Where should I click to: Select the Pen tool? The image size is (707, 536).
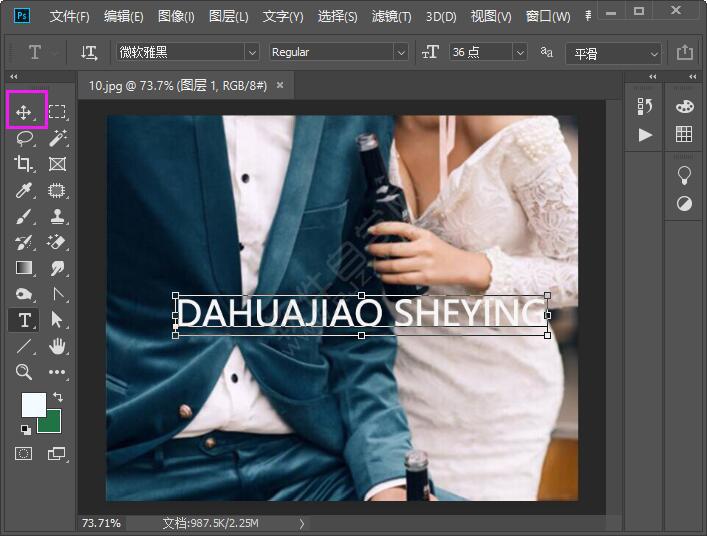tap(57, 294)
